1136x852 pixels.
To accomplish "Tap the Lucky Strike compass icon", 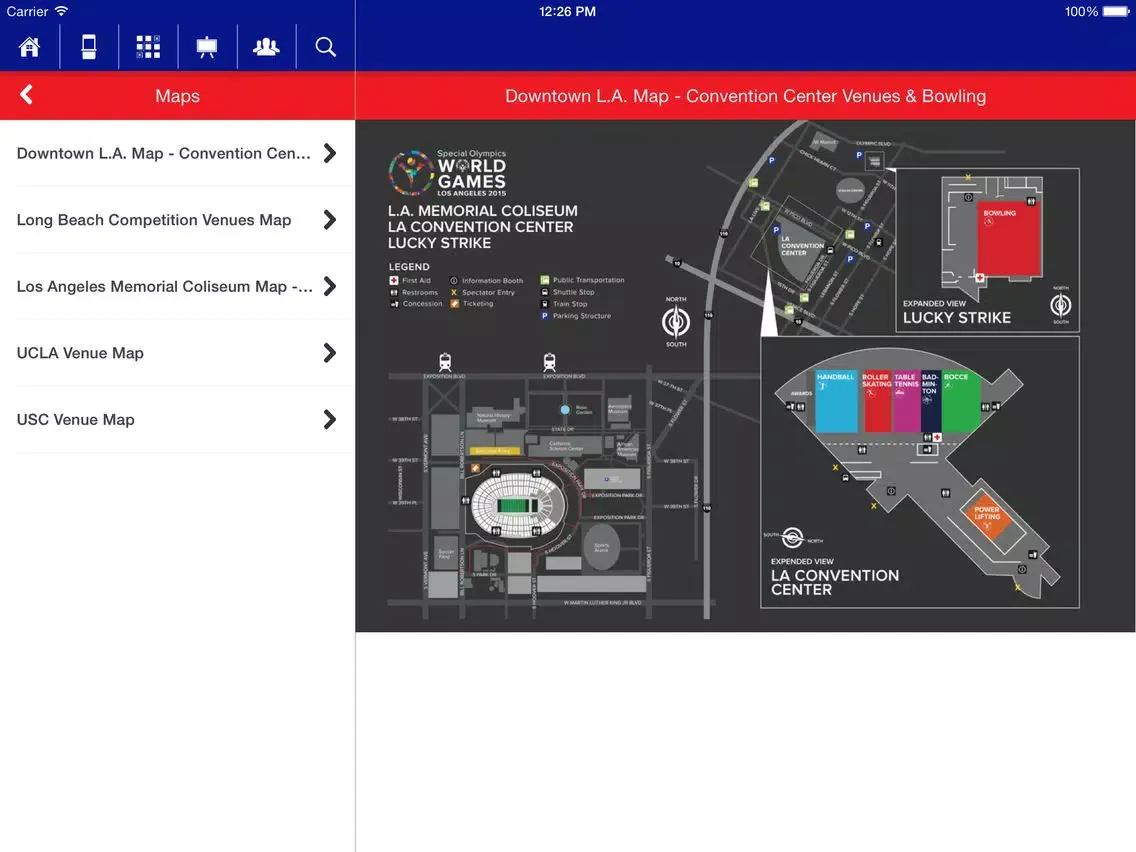I will point(1061,305).
